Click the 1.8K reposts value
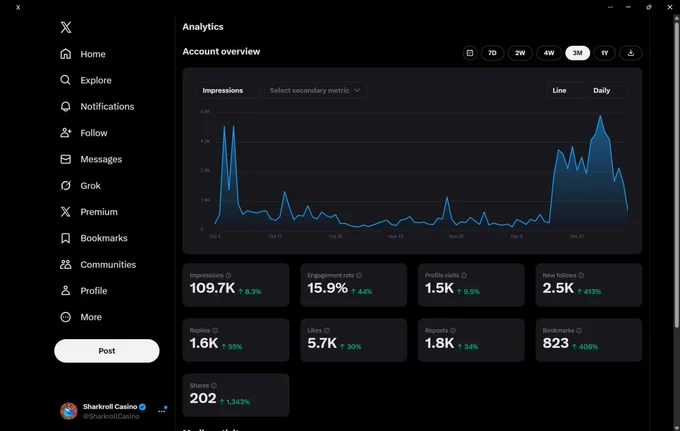This screenshot has width=680, height=431. 439,343
